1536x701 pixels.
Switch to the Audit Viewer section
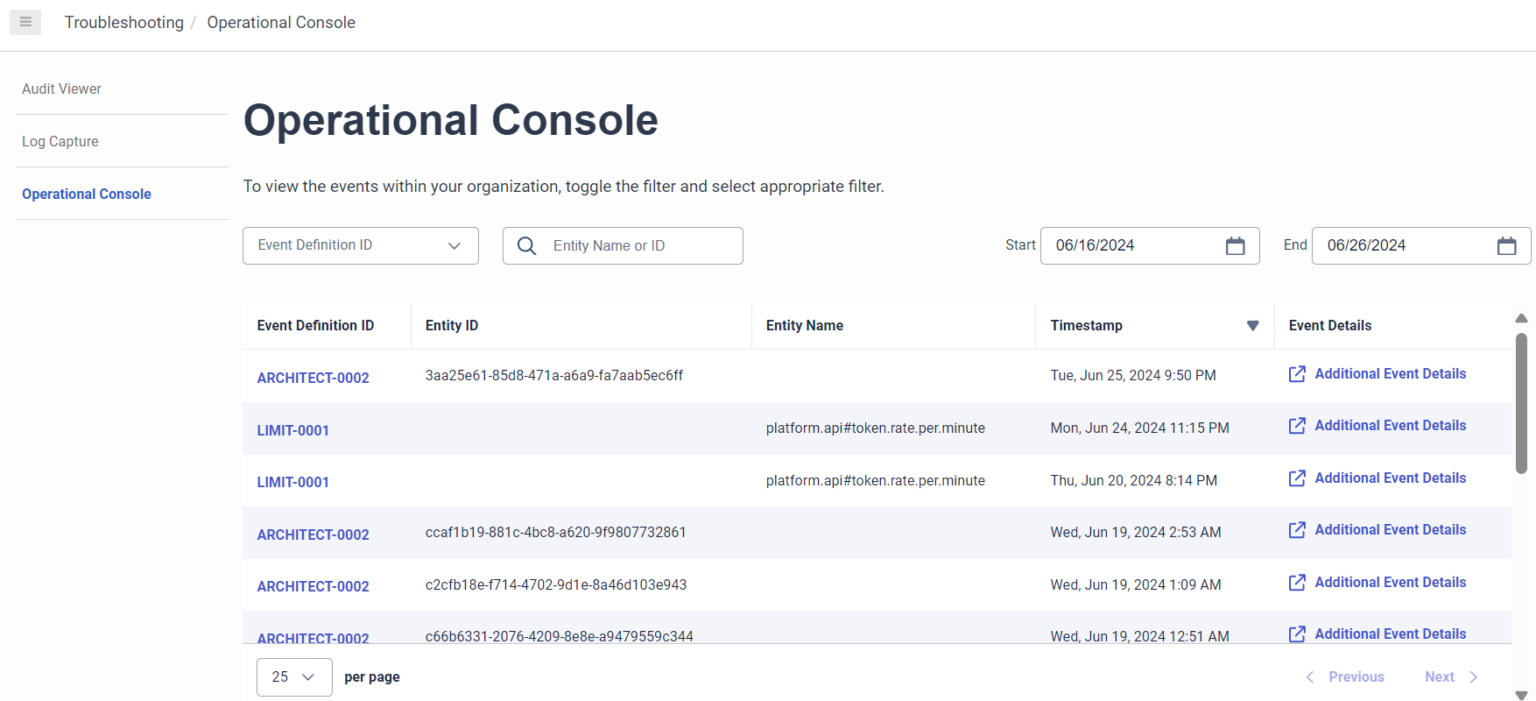pyautogui.click(x=61, y=88)
